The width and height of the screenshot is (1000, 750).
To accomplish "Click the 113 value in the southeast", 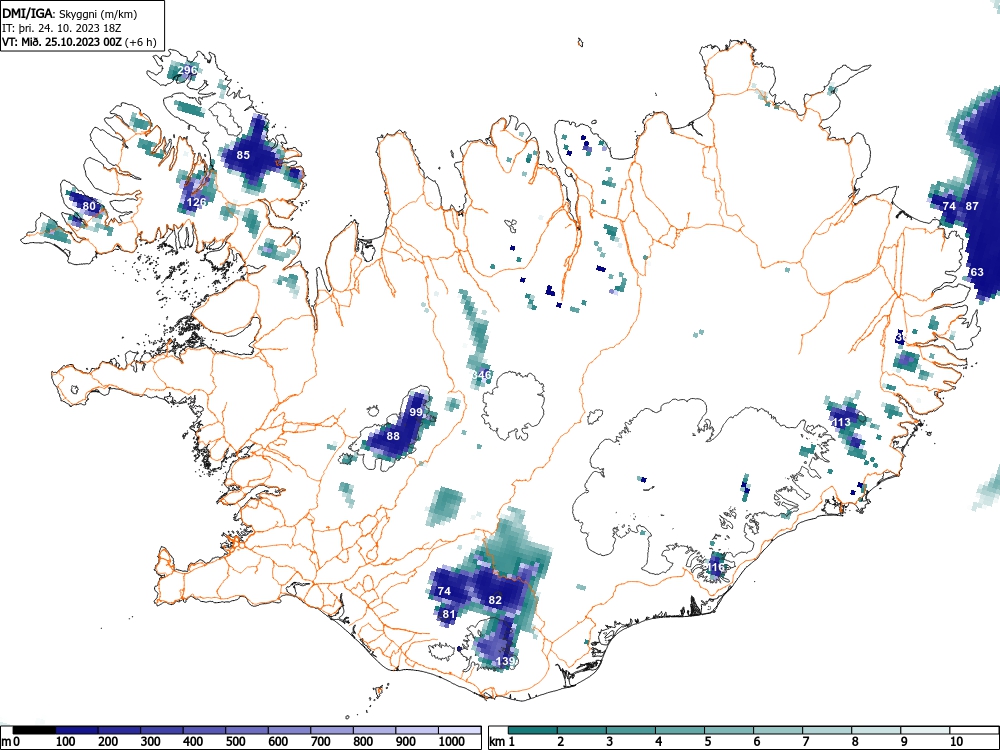I will click(x=842, y=422).
